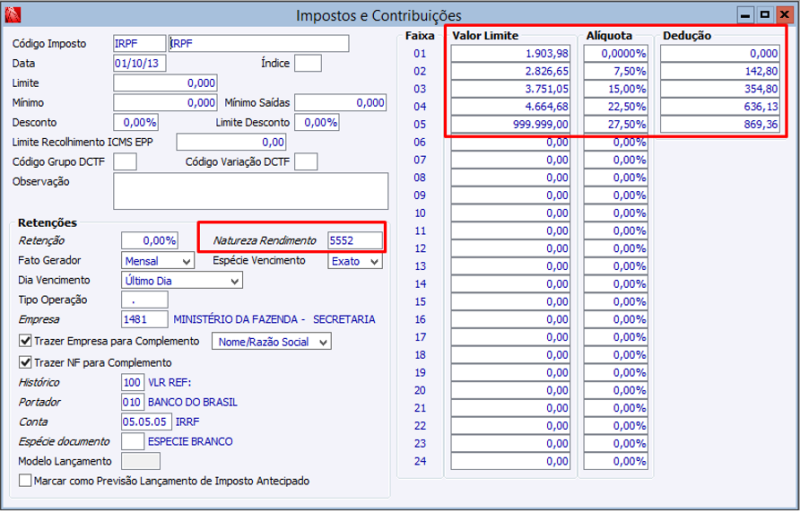Click the red application icon in title bar
Viewport: 800px width, 513px height.
pyautogui.click(x=13, y=15)
